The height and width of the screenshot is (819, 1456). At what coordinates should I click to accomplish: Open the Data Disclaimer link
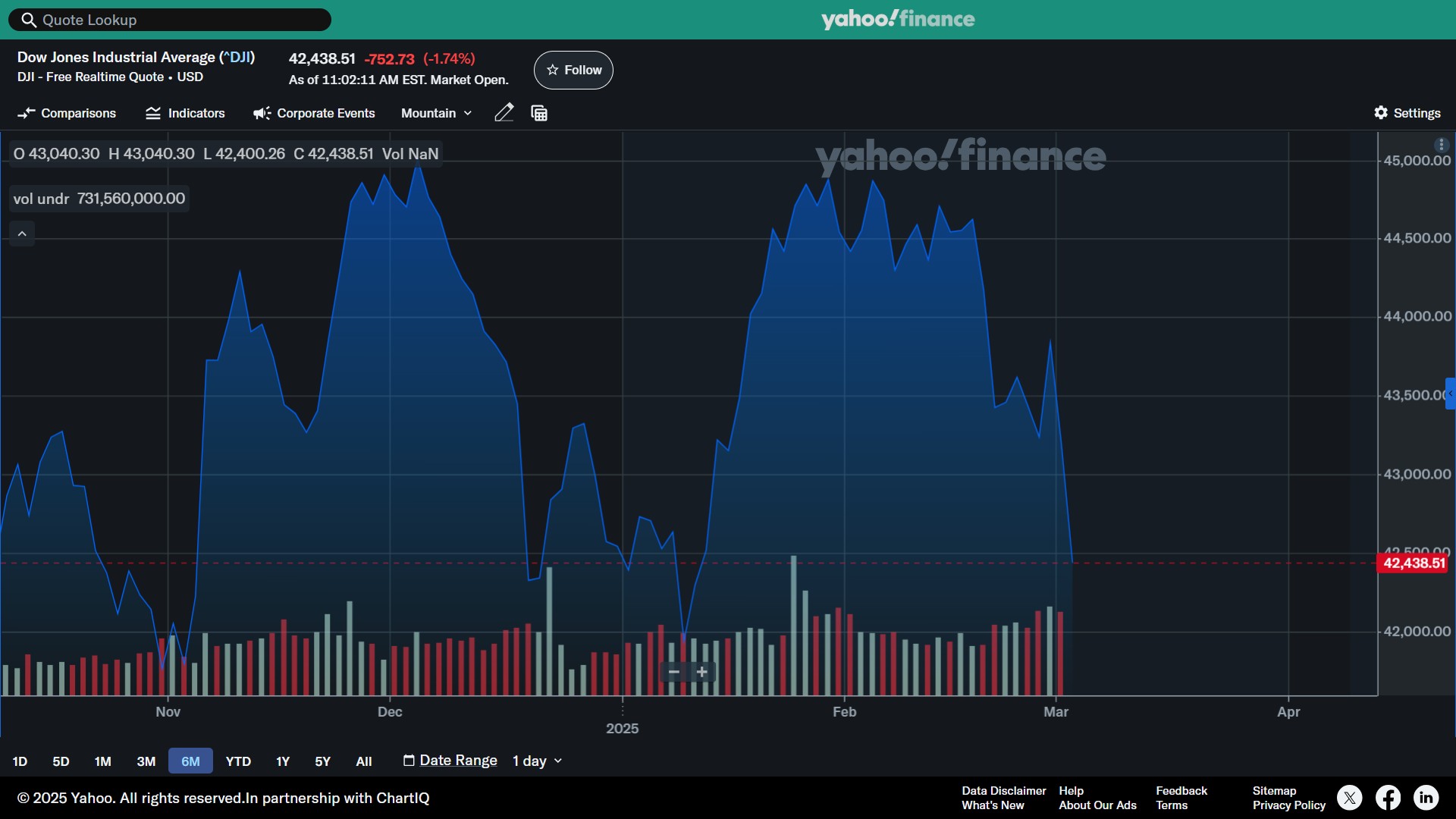point(1004,791)
